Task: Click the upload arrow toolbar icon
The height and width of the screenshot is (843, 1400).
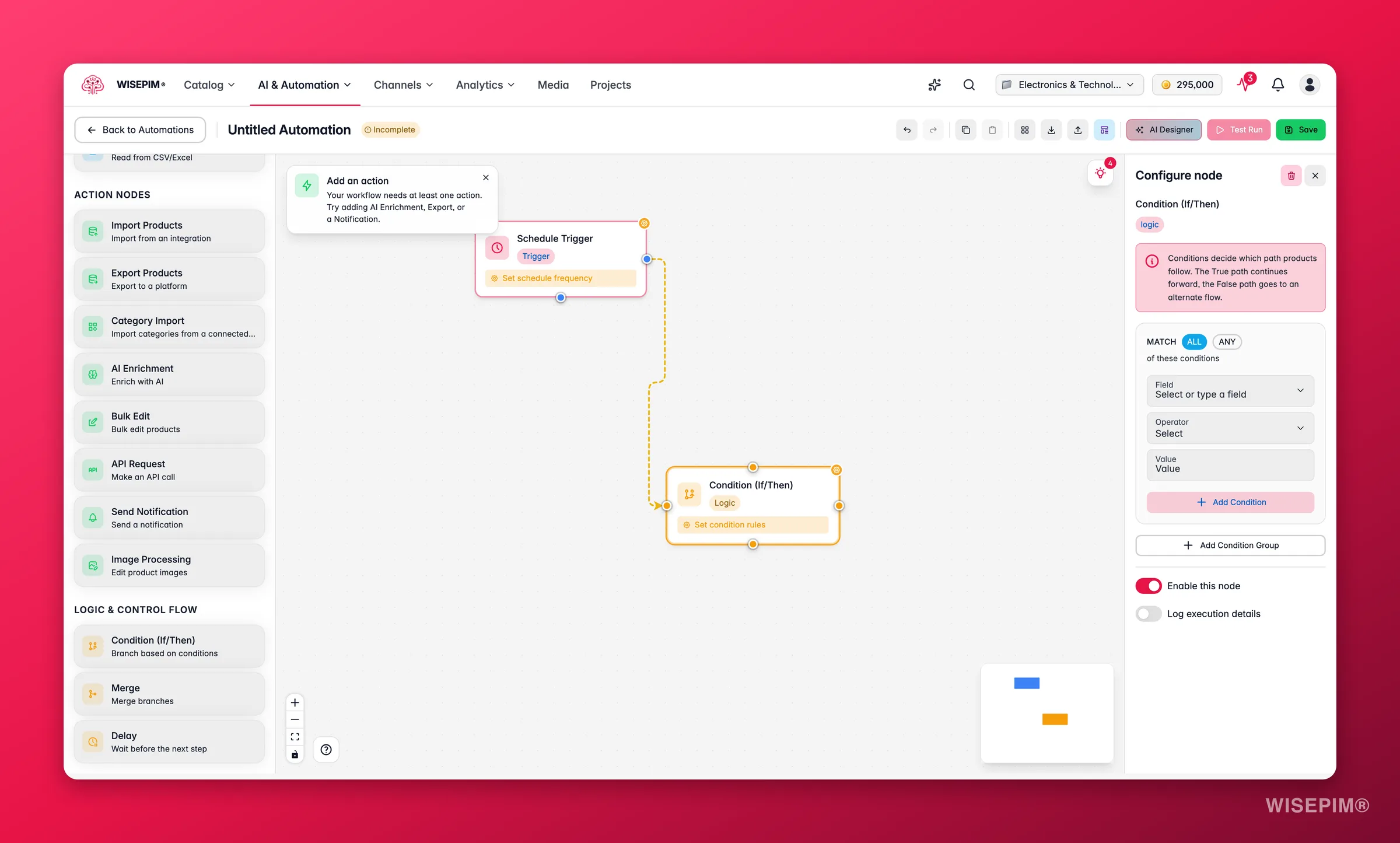Action: [1078, 130]
